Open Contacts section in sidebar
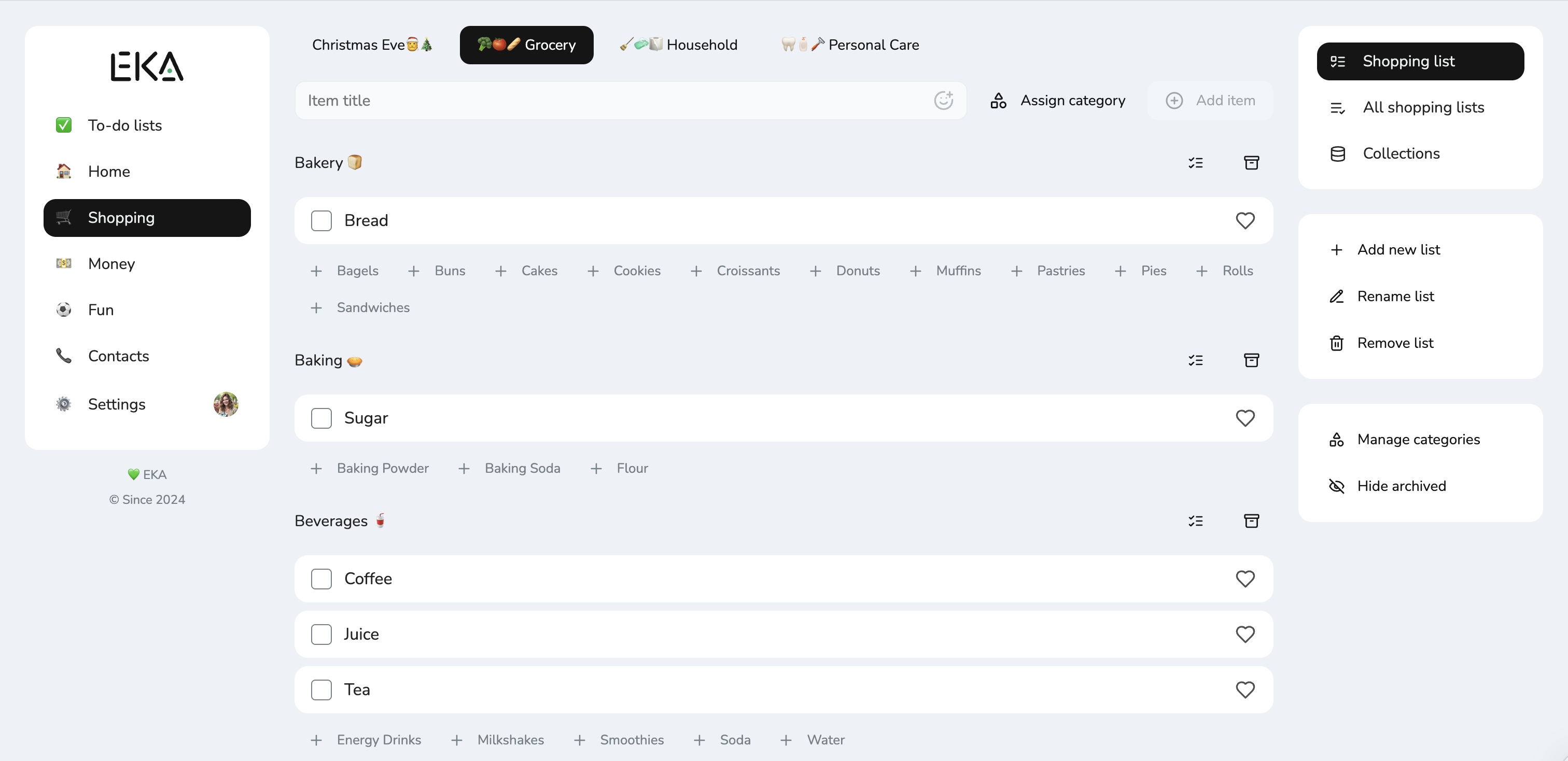The width and height of the screenshot is (1568, 761). pyautogui.click(x=147, y=356)
